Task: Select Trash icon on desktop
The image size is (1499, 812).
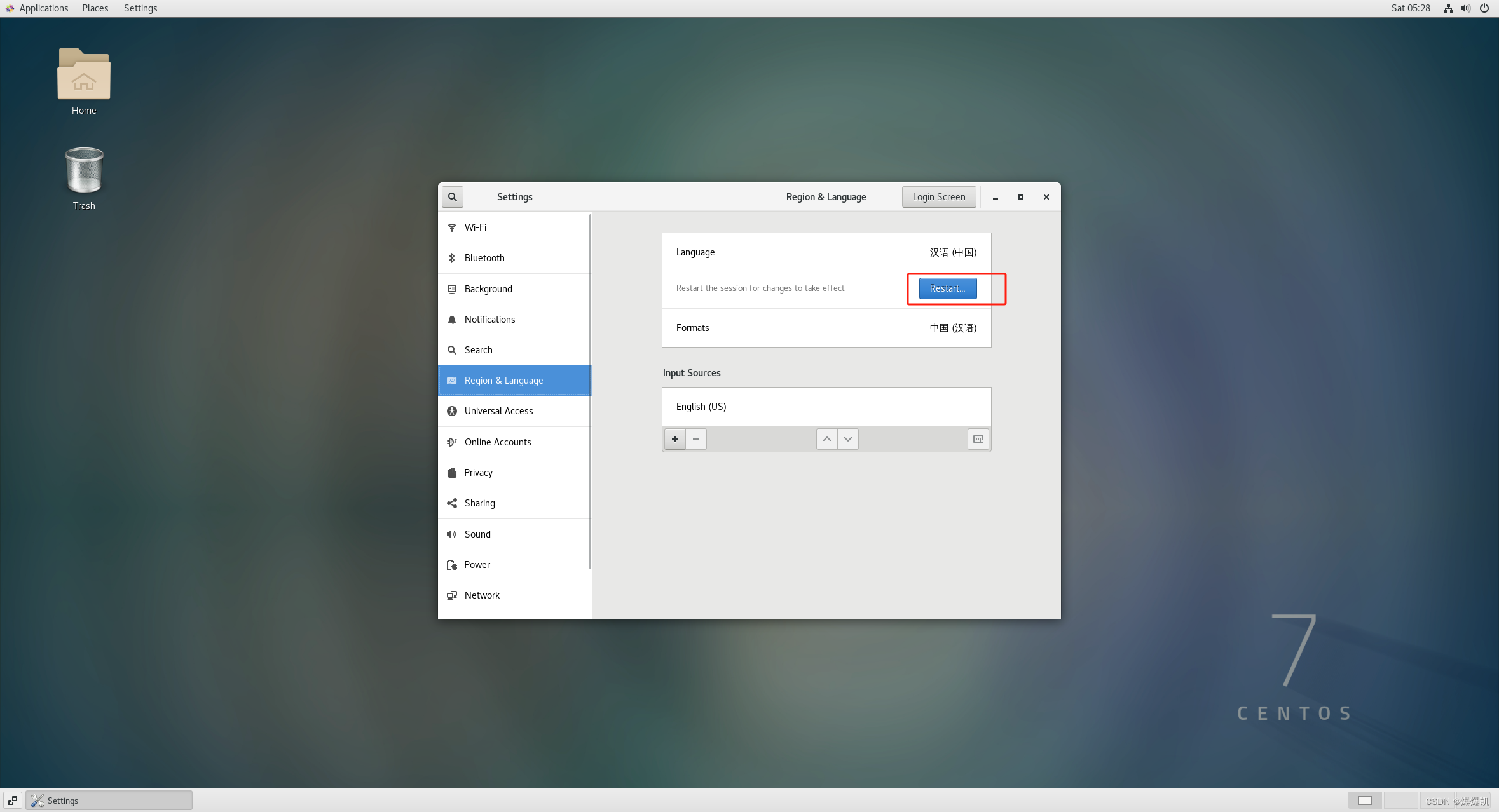Action: [x=84, y=170]
